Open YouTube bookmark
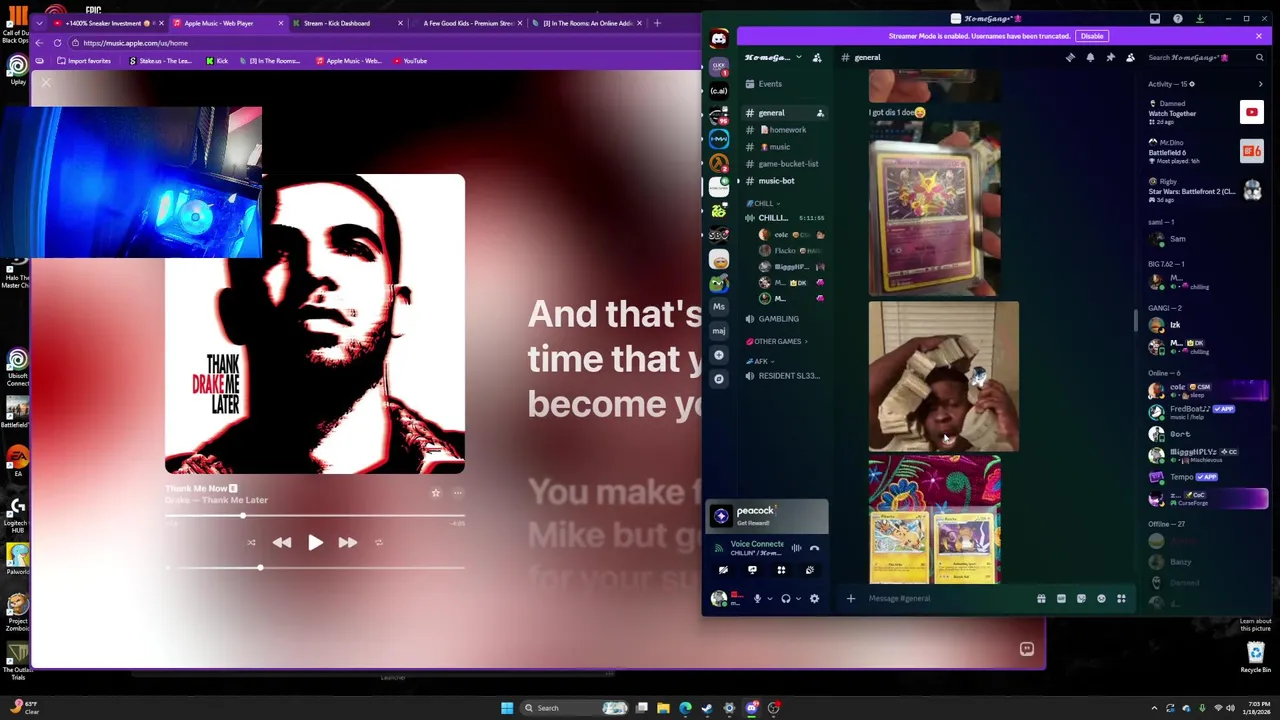The height and width of the screenshot is (720, 1280). pos(410,61)
